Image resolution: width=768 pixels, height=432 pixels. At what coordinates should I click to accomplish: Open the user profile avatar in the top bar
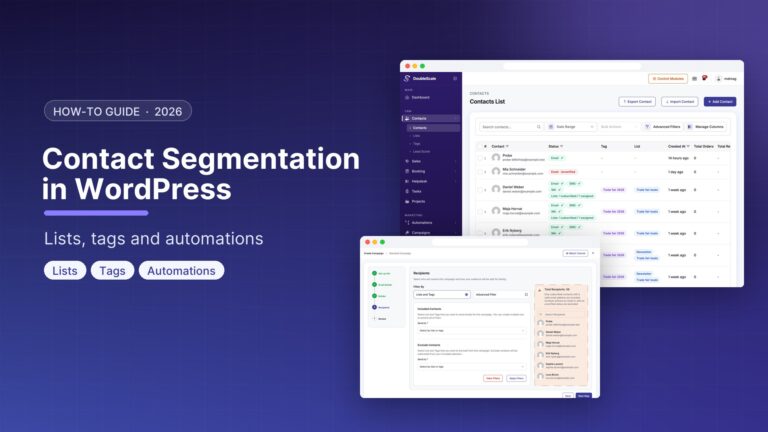coord(719,78)
